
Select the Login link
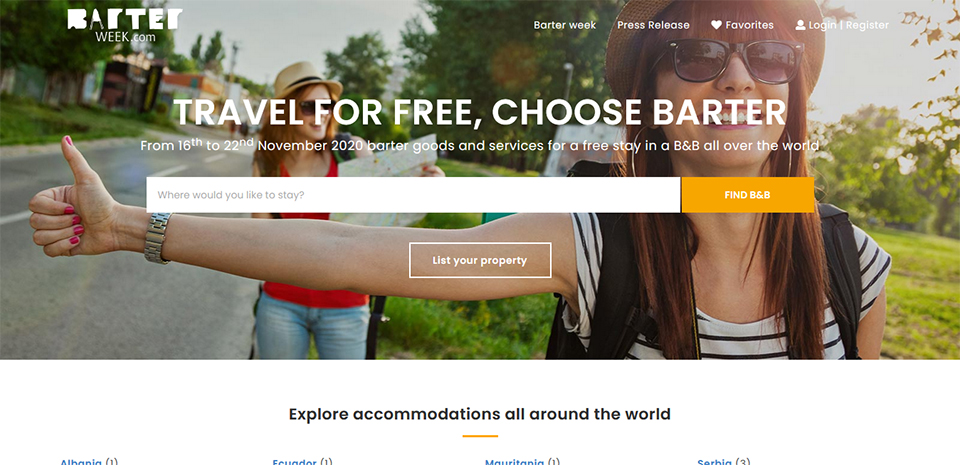coord(822,25)
